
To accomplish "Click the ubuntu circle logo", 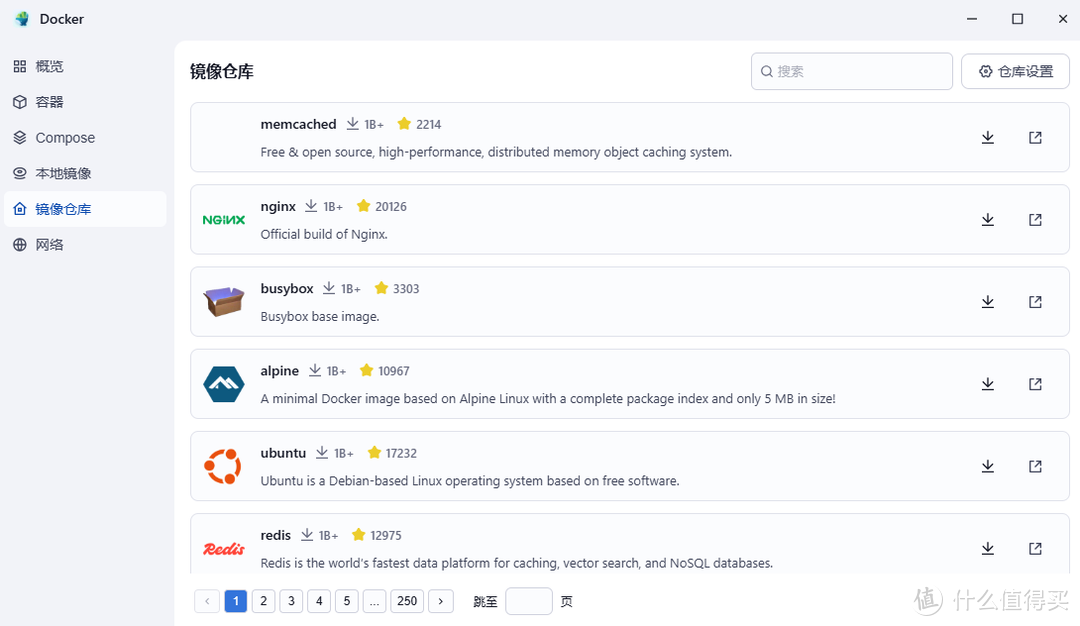I will coord(223,466).
